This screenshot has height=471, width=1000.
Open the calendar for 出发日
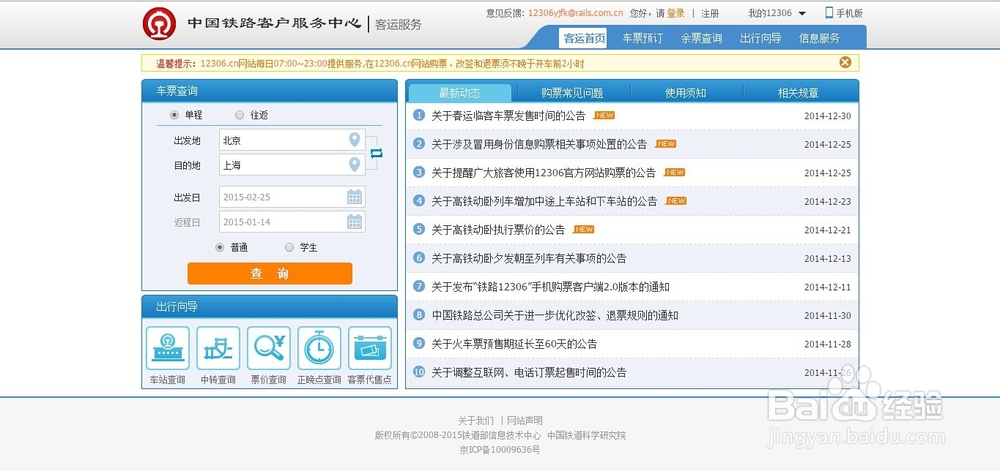[x=355, y=197]
